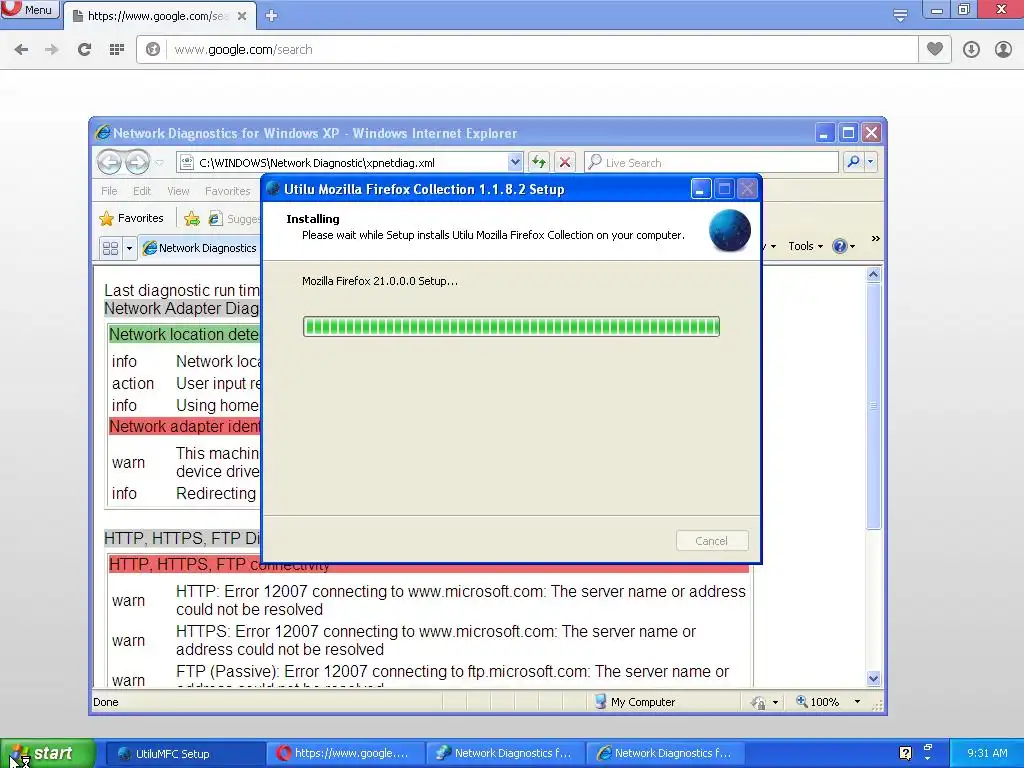
Task: Open Opera user account icon
Action: pos(1003,49)
